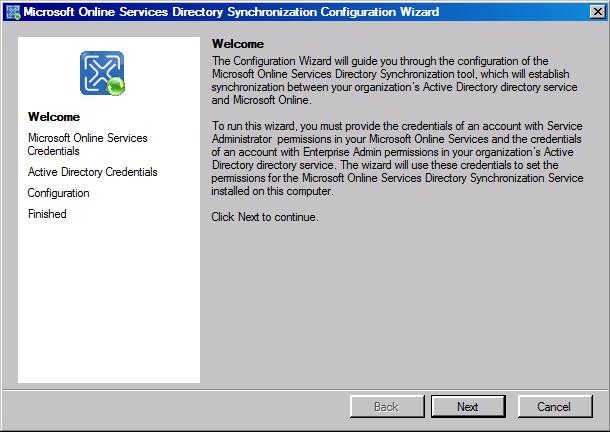Jump to the Finished step

pyautogui.click(x=47, y=214)
